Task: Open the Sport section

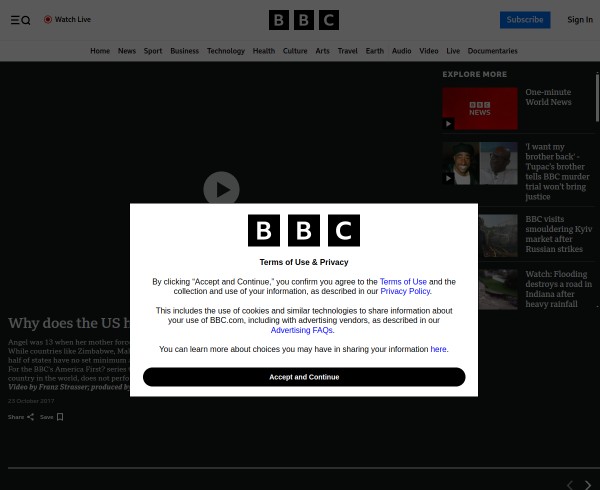Action: coord(153,51)
